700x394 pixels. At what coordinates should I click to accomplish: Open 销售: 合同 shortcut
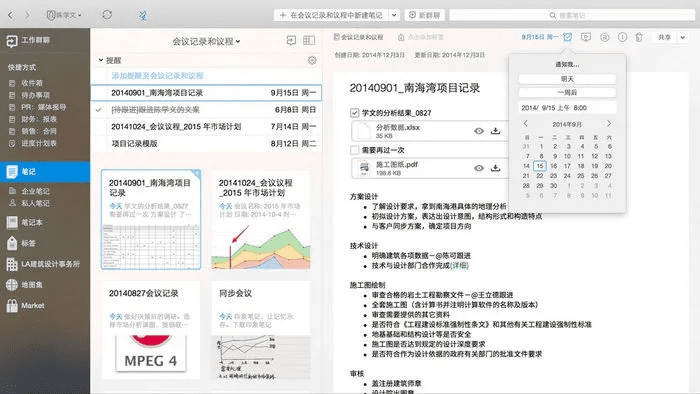click(x=33, y=131)
